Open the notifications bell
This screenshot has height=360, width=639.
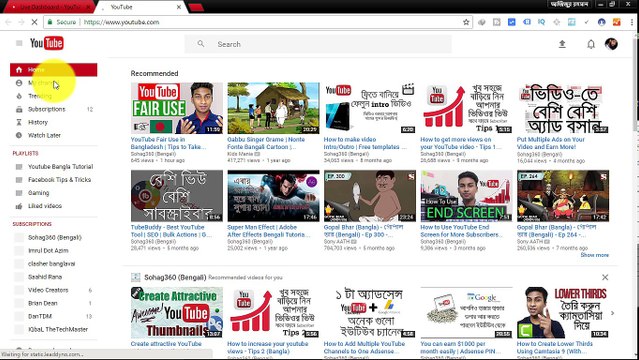(591, 44)
